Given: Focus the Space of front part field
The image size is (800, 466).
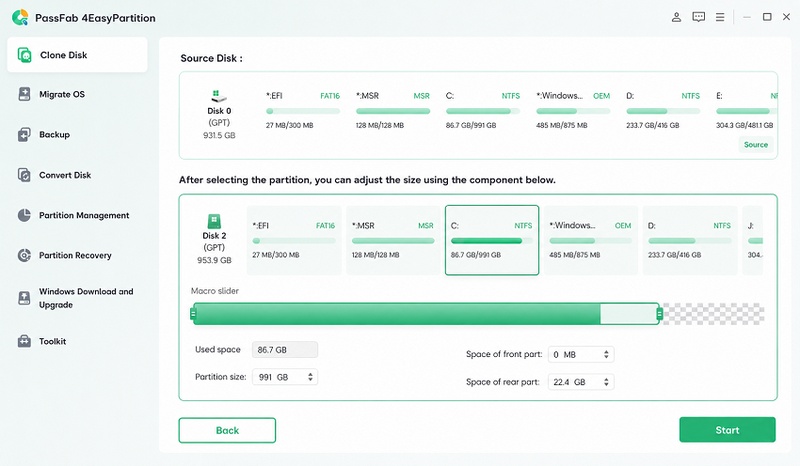Looking at the screenshot, I should tap(581, 354).
